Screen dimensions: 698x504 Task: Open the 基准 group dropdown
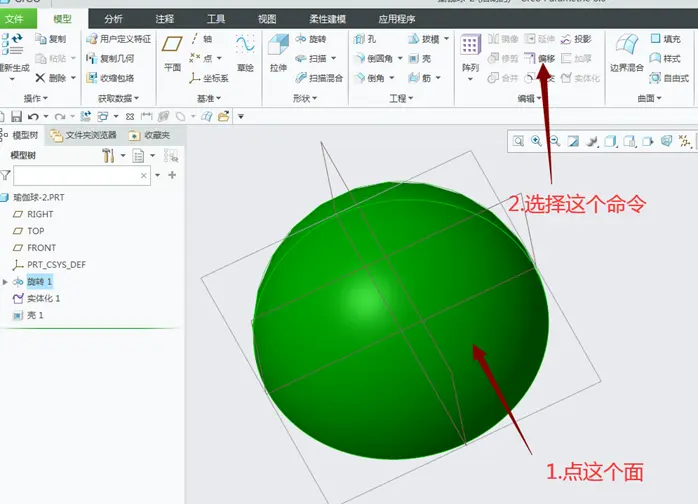[x=209, y=98]
